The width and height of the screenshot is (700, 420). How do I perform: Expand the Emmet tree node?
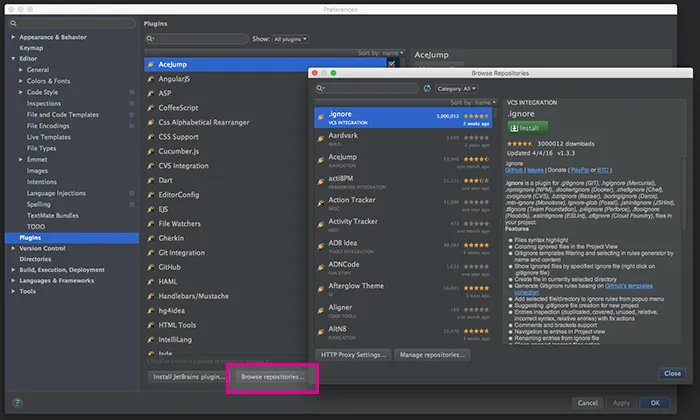tap(21, 159)
